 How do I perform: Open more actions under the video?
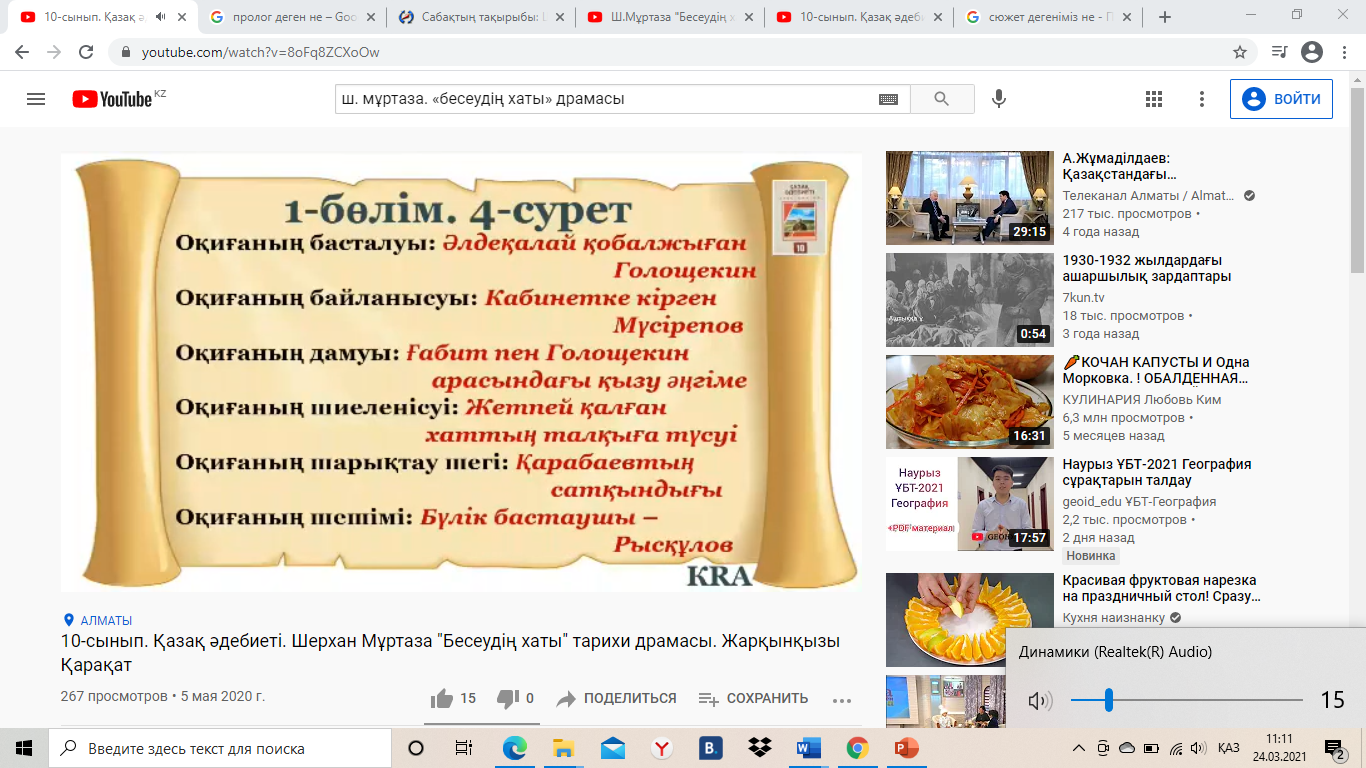[842, 700]
